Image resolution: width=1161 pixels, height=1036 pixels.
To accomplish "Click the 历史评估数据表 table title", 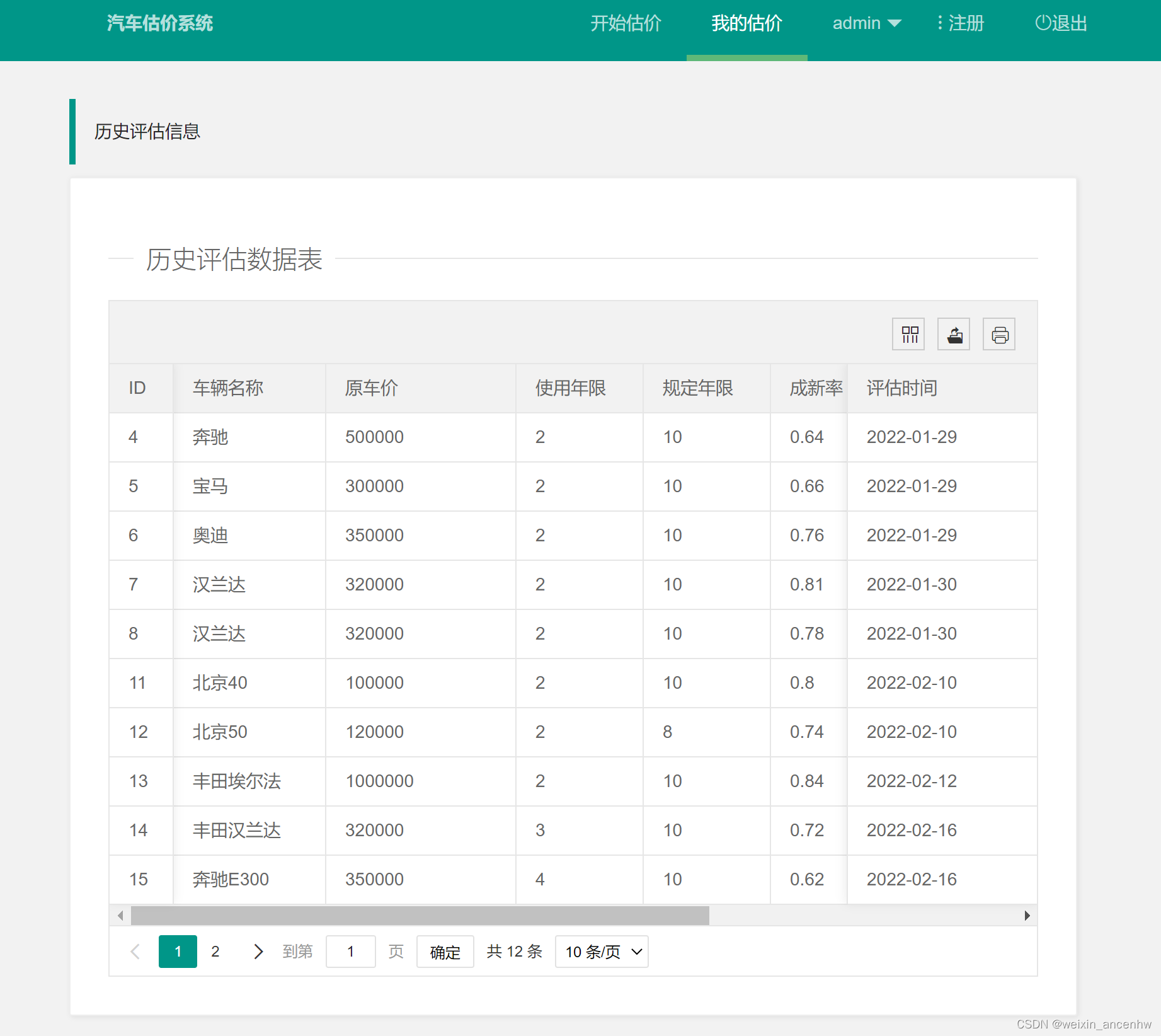I will (x=234, y=259).
